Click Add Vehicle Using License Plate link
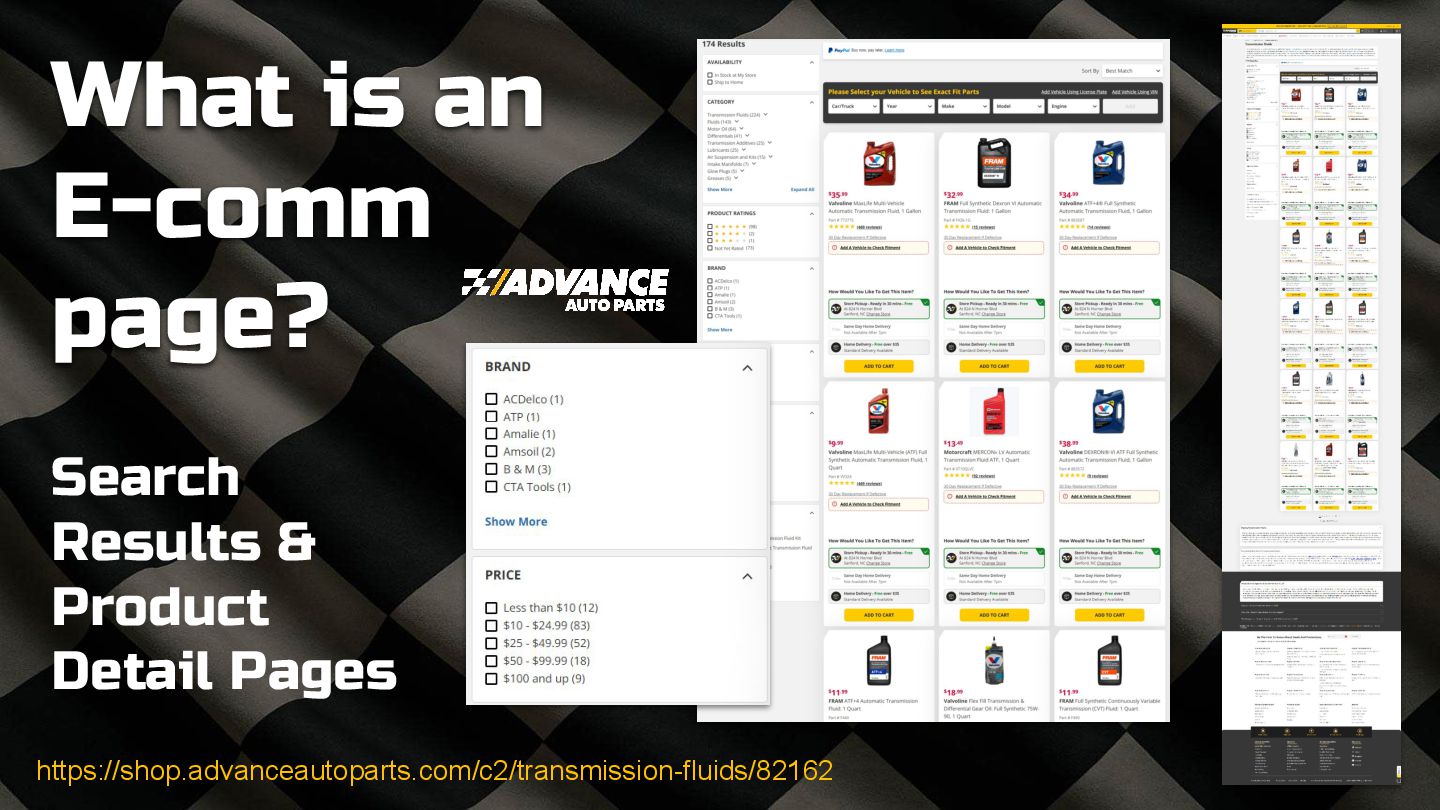The width and height of the screenshot is (1440, 810). click(x=1073, y=92)
